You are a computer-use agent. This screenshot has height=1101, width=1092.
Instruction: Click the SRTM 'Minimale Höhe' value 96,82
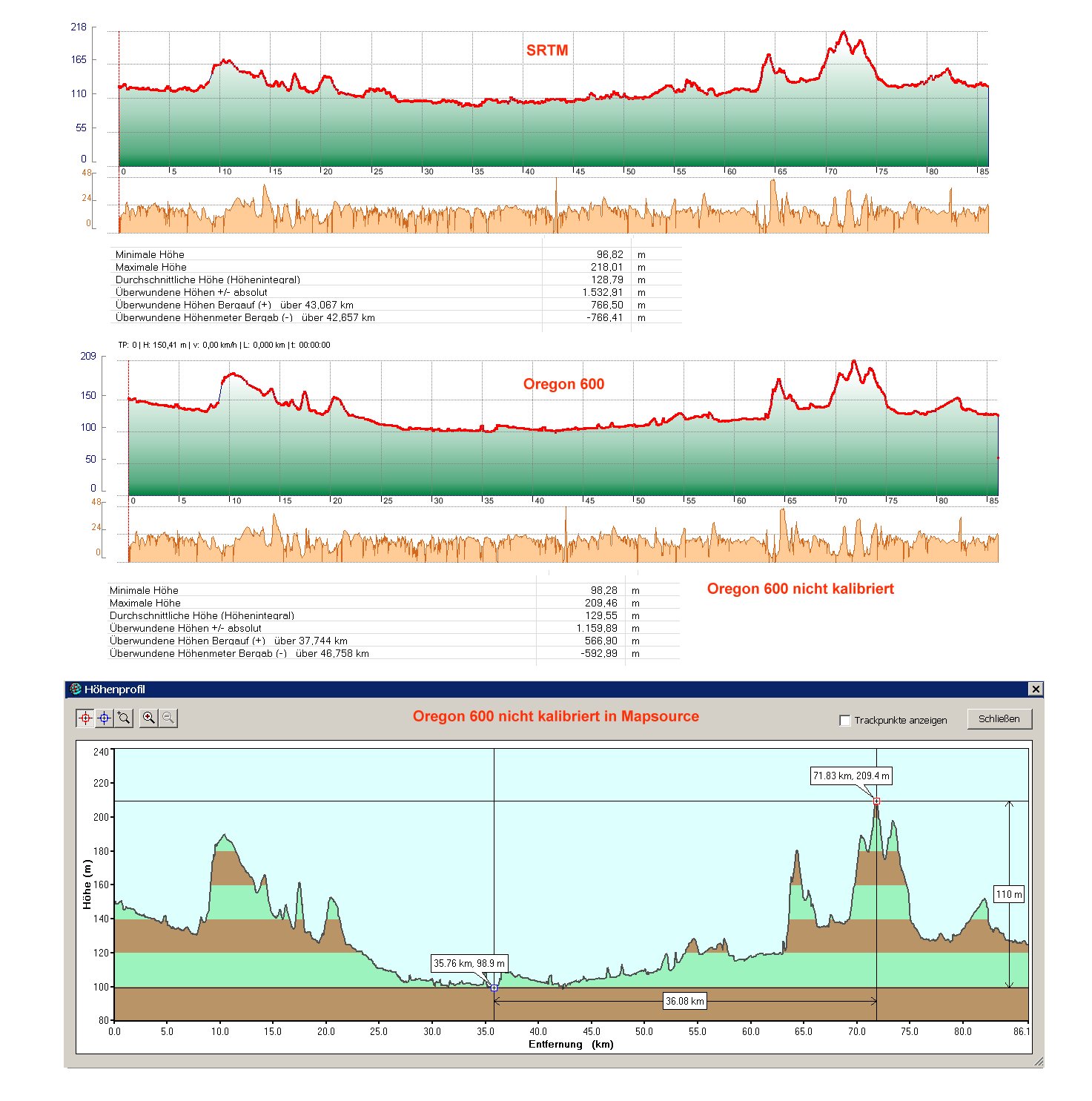pos(609,254)
